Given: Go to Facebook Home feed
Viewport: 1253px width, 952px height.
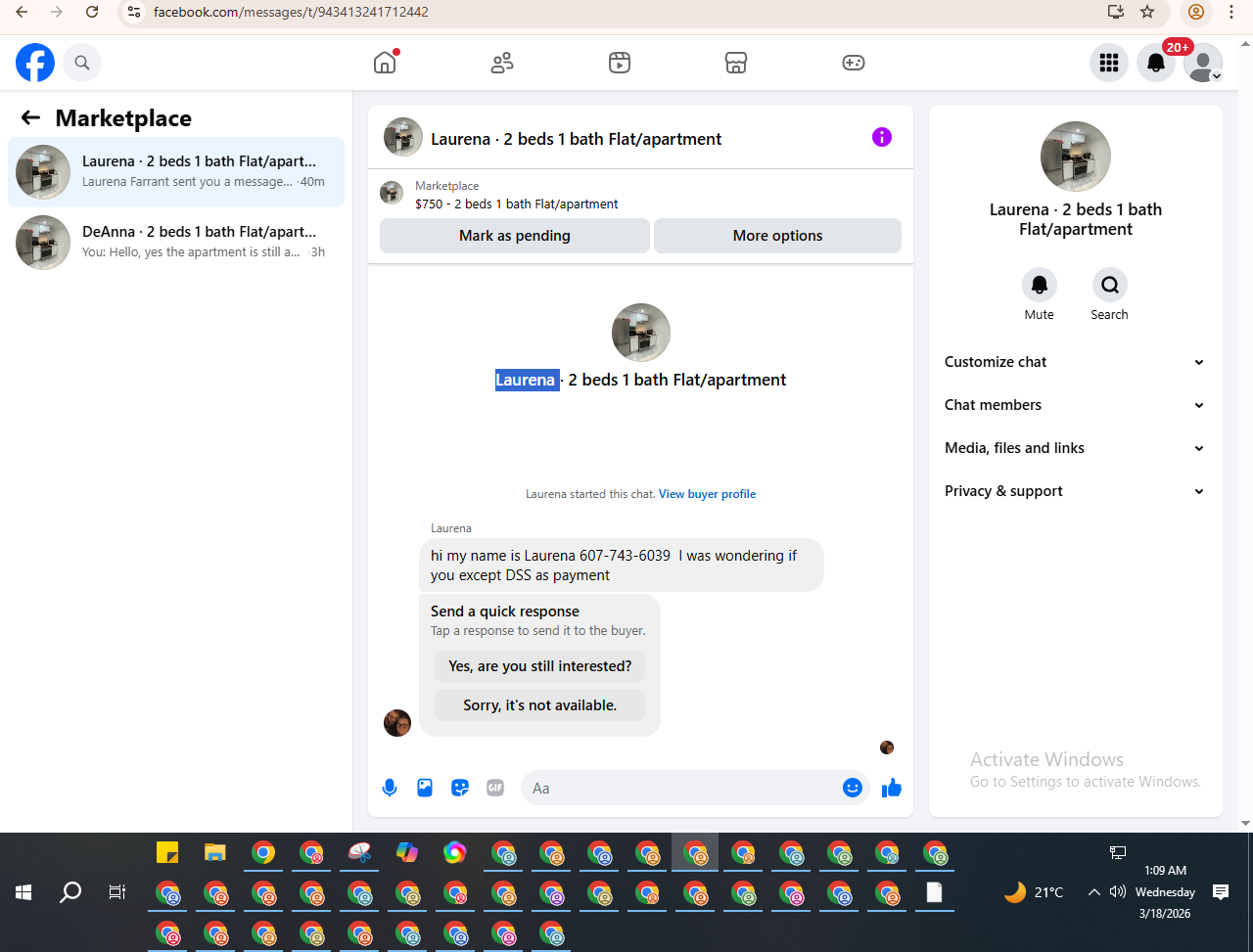Looking at the screenshot, I should tap(386, 63).
